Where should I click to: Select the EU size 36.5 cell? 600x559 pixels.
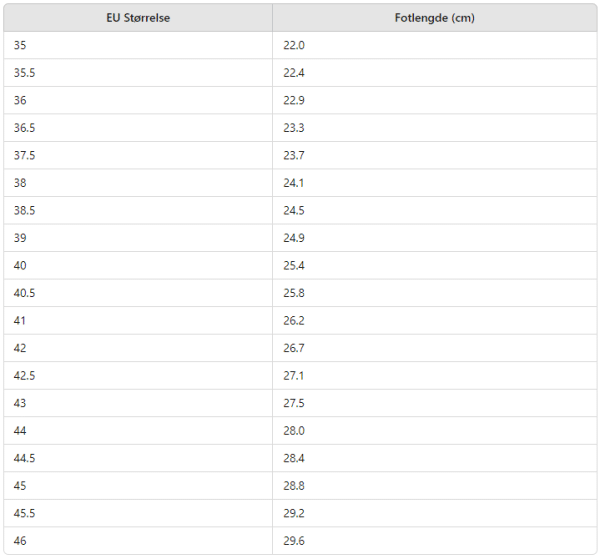coord(25,128)
